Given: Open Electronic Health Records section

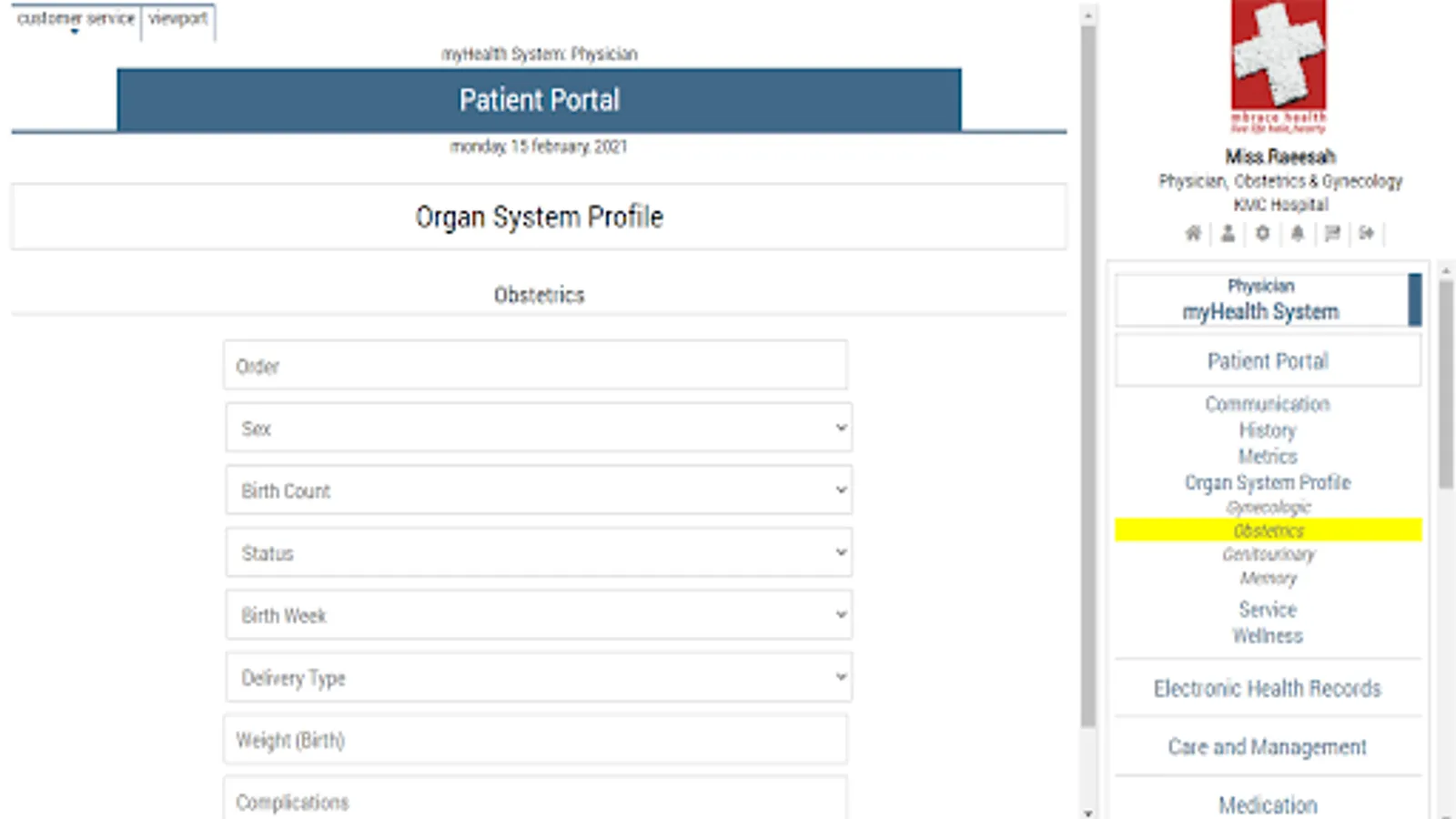Looking at the screenshot, I should point(1268,688).
